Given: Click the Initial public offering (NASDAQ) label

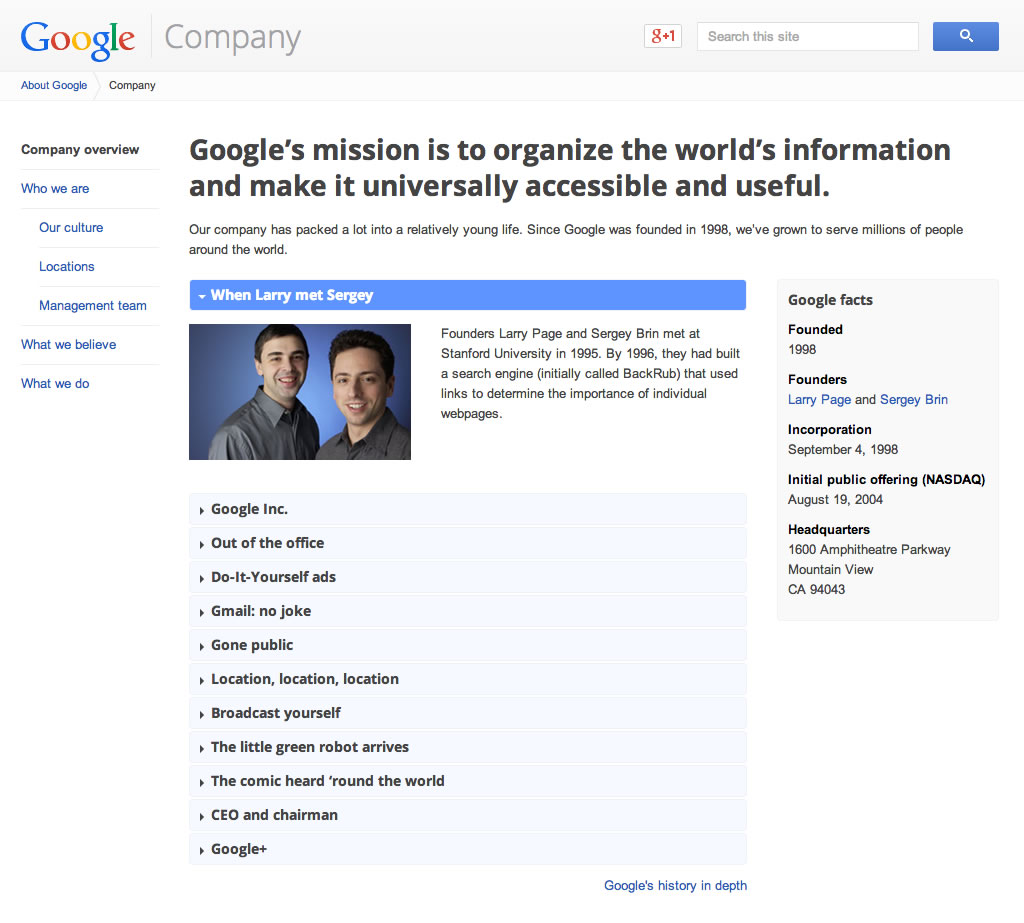Looking at the screenshot, I should tap(886, 479).
